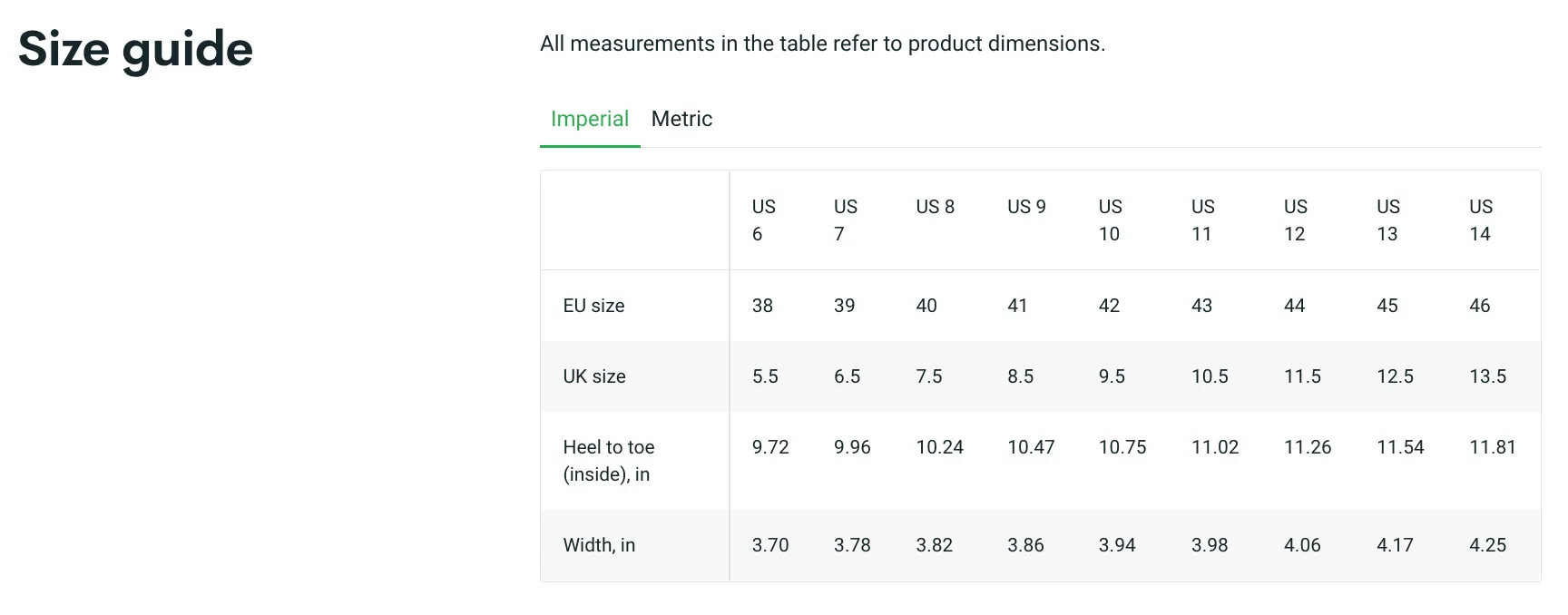1568x615 pixels.
Task: Select the EU size 45 cell
Action: [x=1387, y=306]
